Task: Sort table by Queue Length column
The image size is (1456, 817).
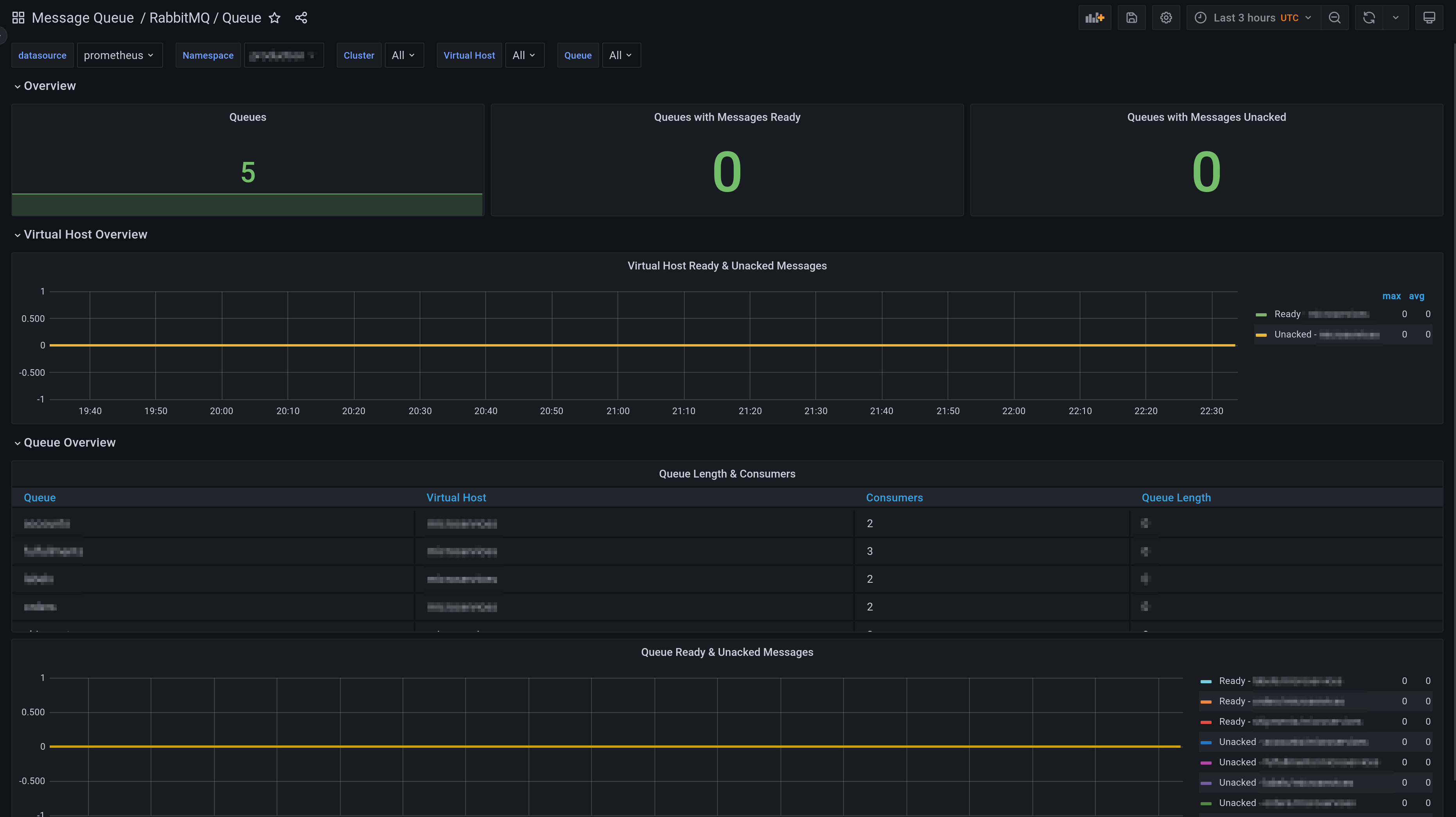Action: (x=1176, y=497)
